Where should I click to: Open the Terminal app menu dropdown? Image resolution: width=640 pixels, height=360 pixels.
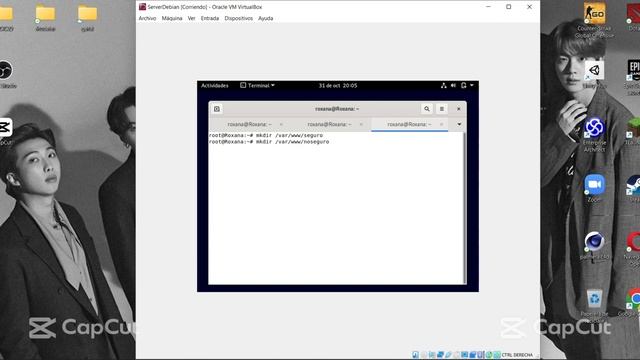pyautogui.click(x=258, y=85)
